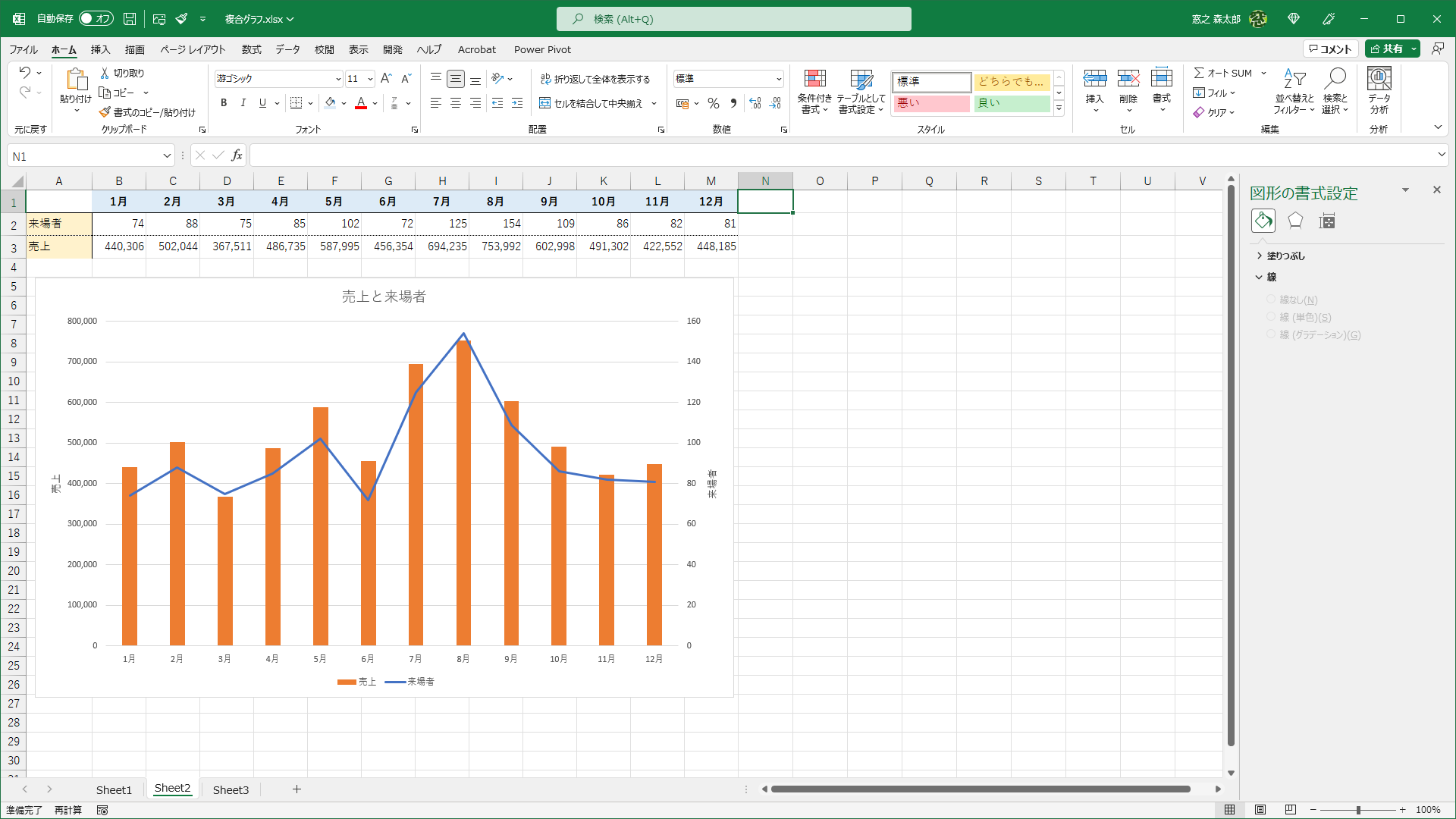The height and width of the screenshot is (819, 1456).
Task: Toggle the AutoSave switch
Action: (x=96, y=18)
